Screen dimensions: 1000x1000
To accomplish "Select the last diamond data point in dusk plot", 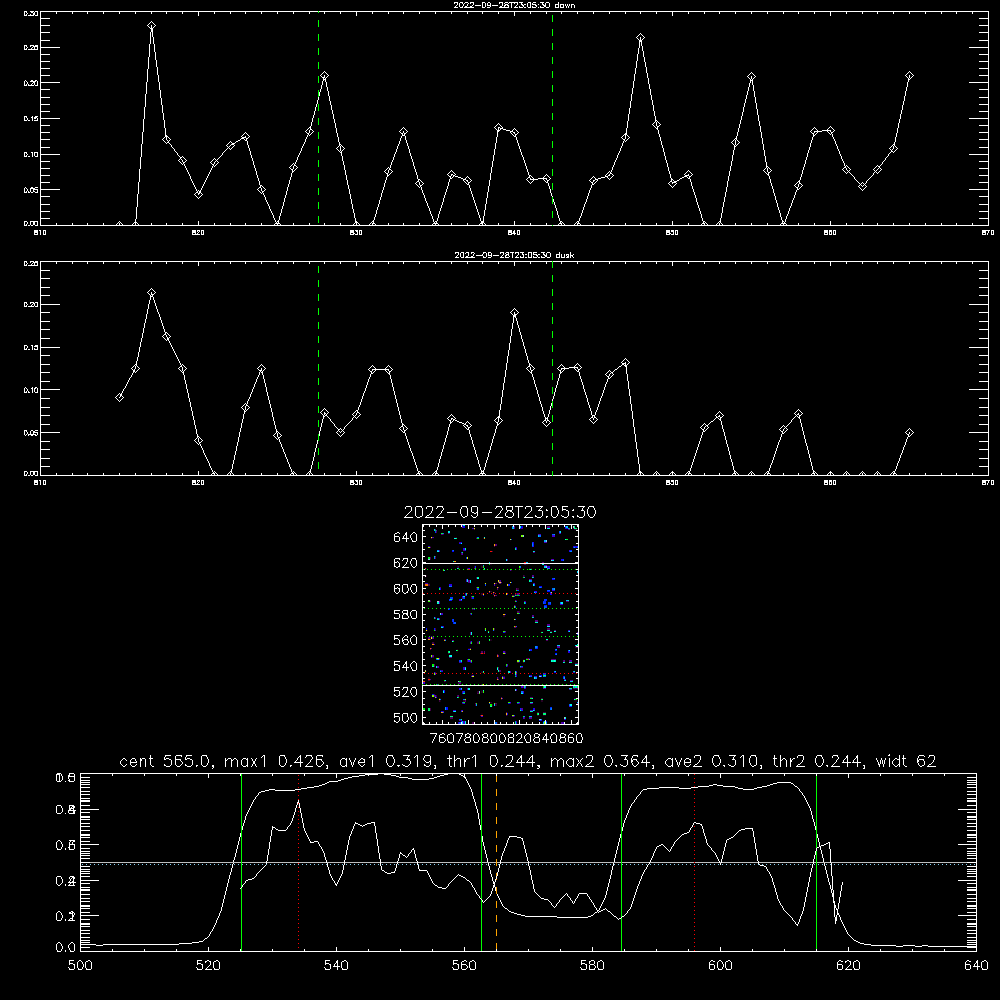I will 909,433.
